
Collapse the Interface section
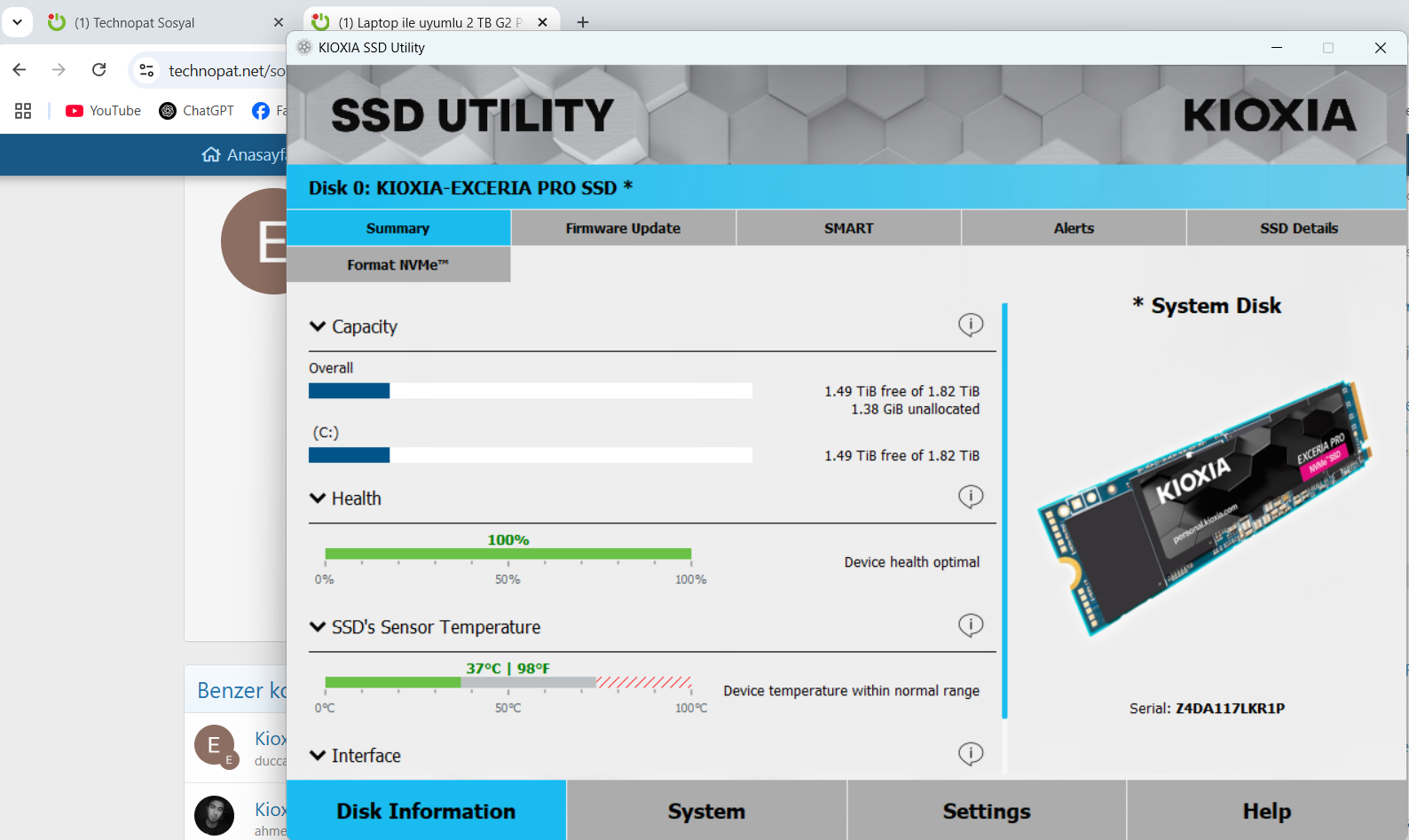[x=318, y=756]
